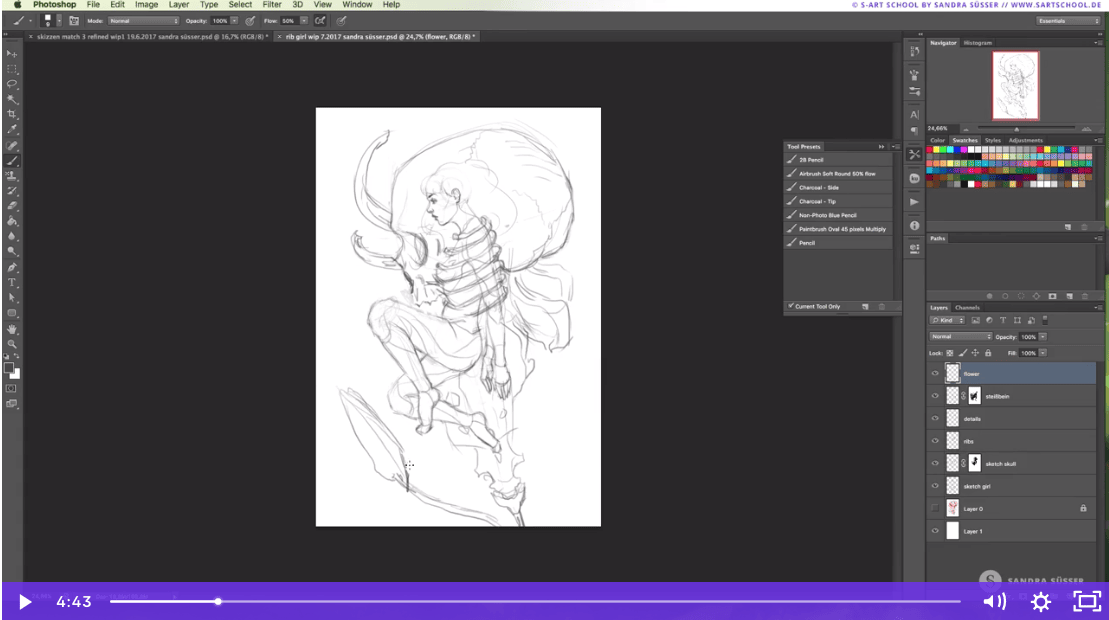Image resolution: width=1109 pixels, height=620 pixels.
Task: Open the Apple menu
Action: pos(17,4)
